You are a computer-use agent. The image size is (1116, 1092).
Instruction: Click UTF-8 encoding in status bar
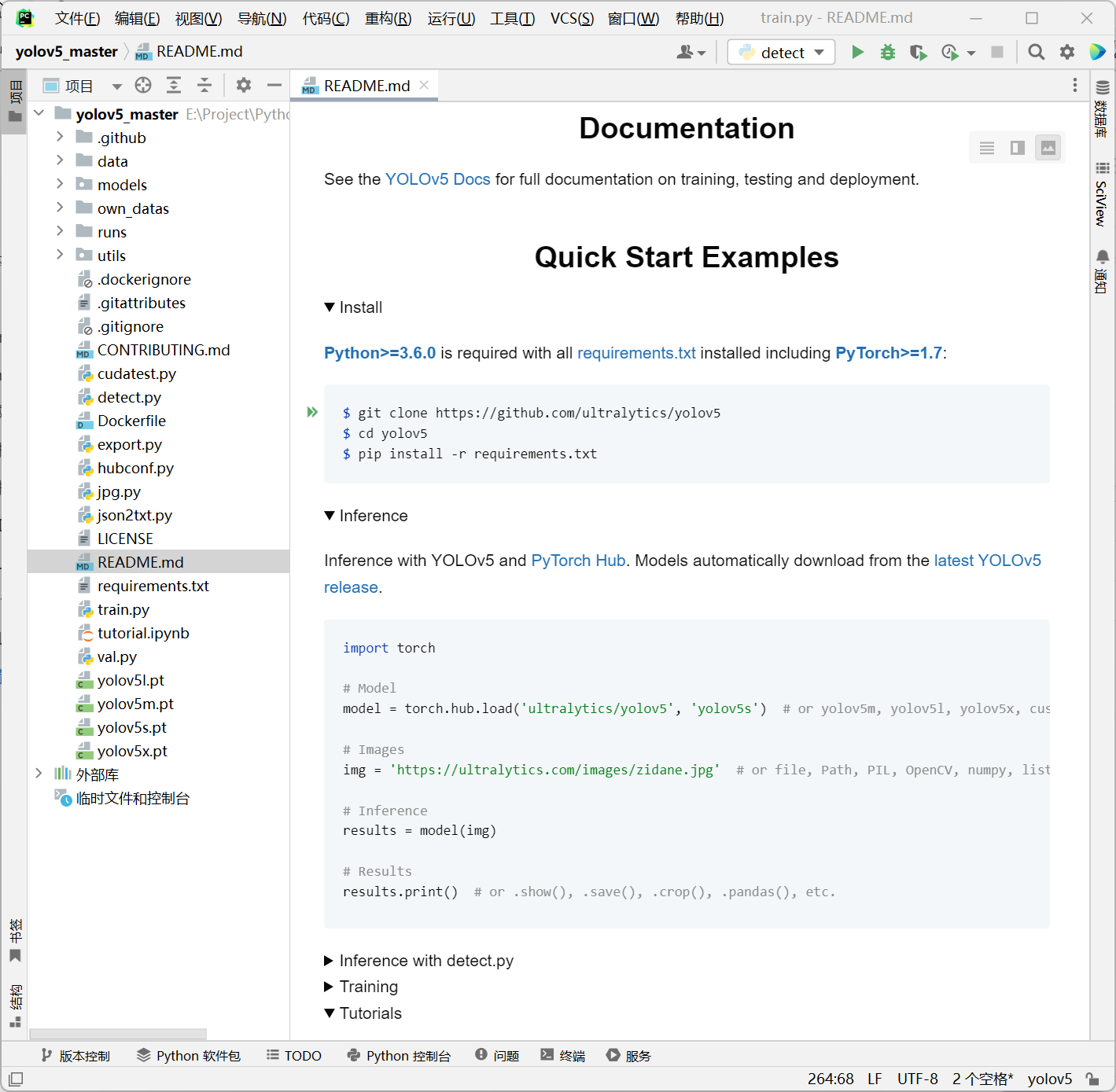pyautogui.click(x=918, y=1079)
